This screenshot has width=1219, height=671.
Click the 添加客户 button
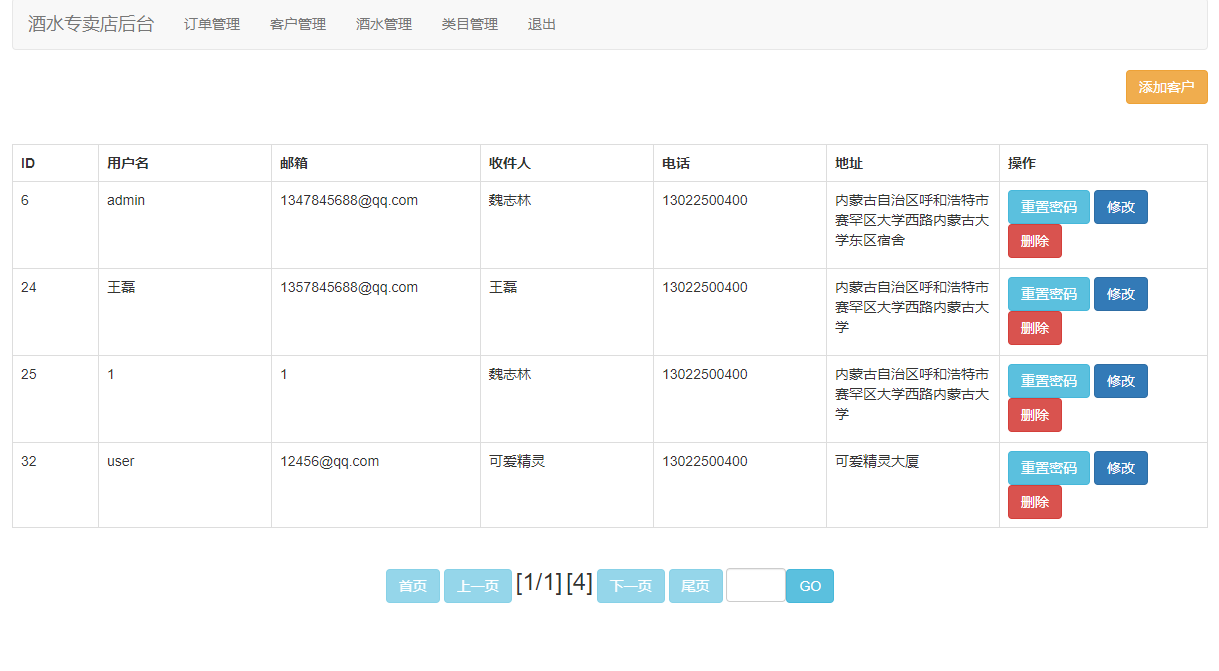(x=1166, y=87)
